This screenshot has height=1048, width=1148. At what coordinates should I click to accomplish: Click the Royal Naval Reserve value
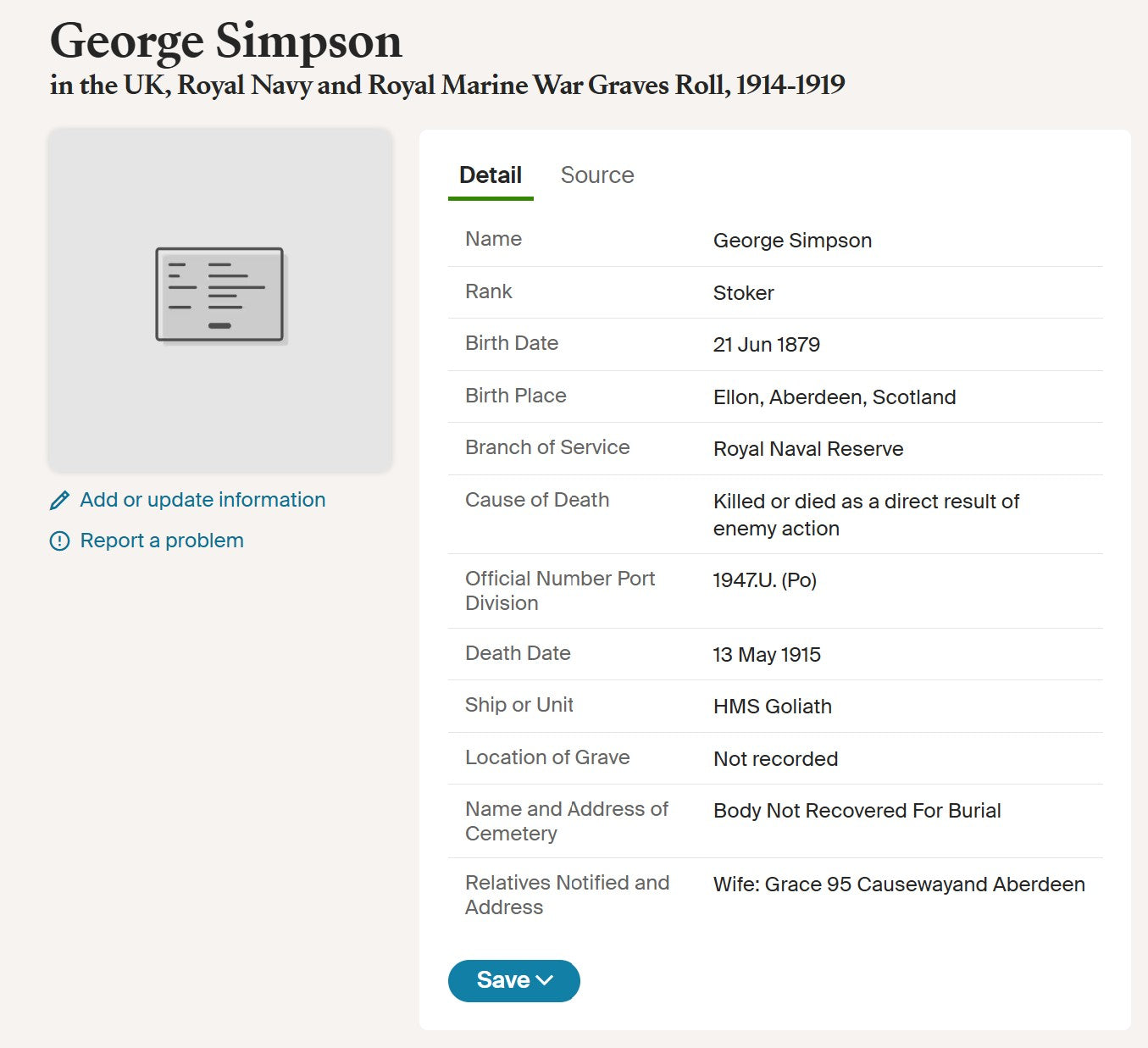tap(807, 449)
